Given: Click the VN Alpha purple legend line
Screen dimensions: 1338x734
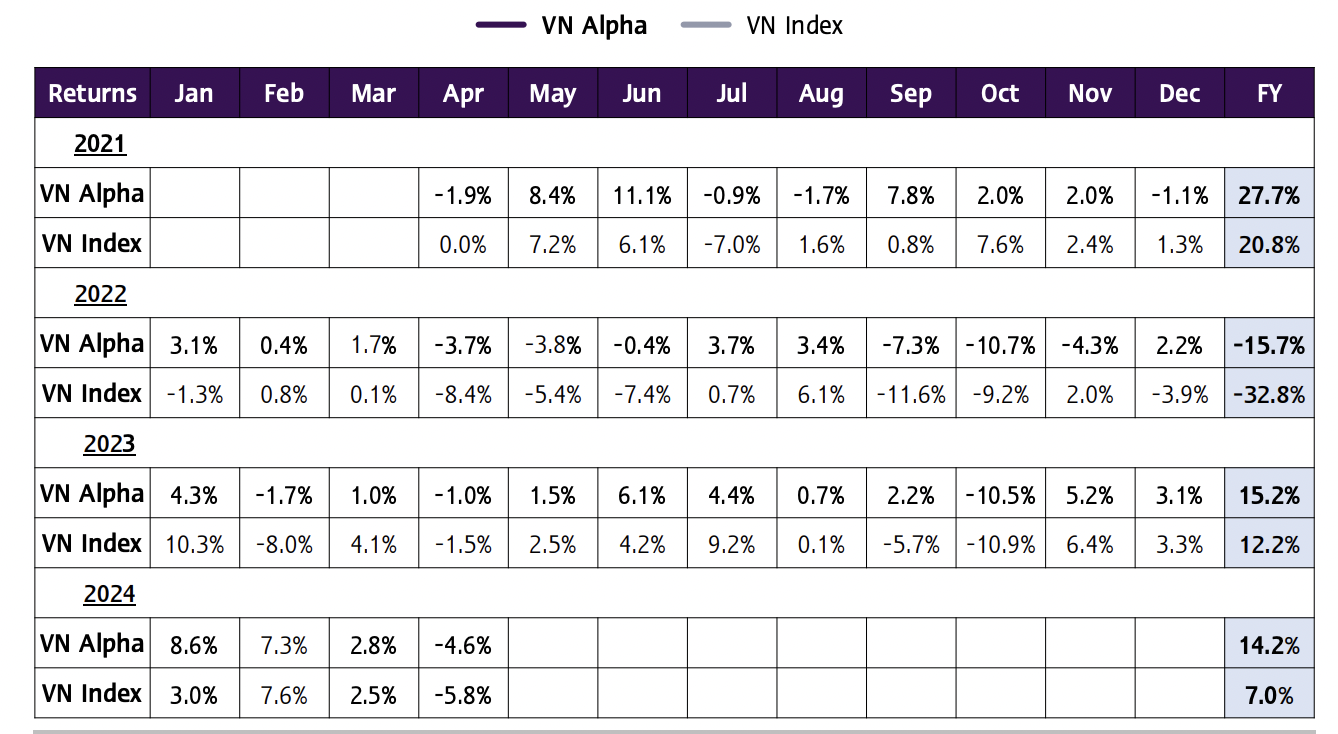Looking at the screenshot, I should click(501, 25).
